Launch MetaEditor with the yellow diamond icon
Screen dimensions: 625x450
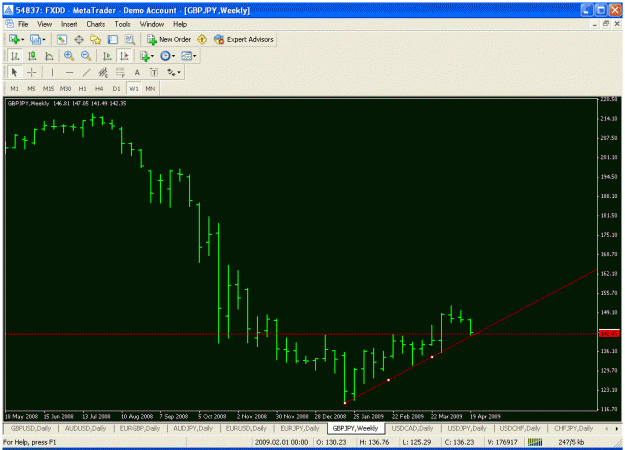click(202, 39)
